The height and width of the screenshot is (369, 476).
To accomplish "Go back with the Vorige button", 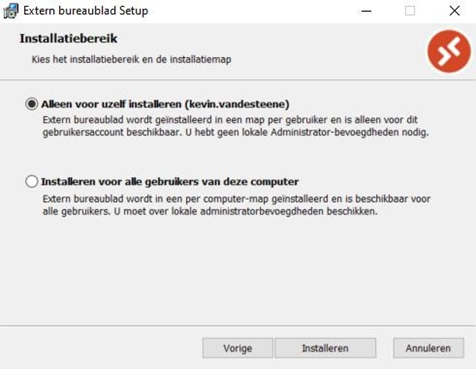I will coord(237,348).
